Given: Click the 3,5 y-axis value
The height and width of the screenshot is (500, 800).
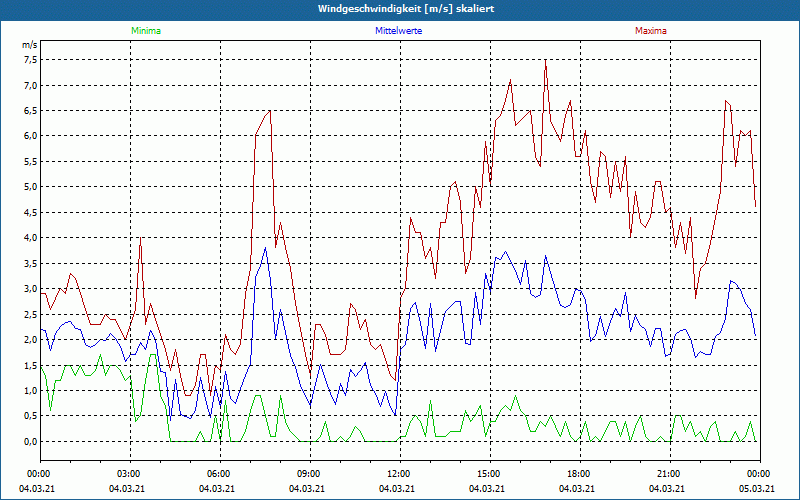Looking at the screenshot, I should pos(31,263).
